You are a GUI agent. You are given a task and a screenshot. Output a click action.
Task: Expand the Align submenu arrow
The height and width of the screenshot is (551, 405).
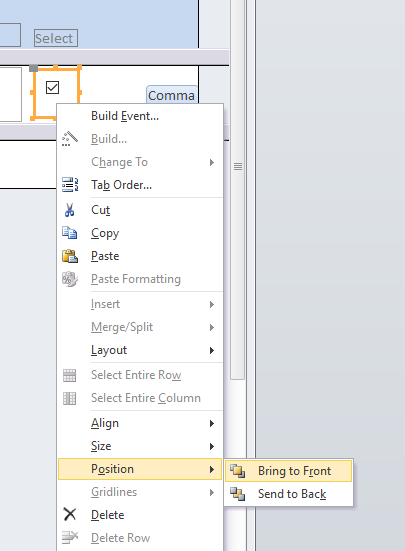pos(211,423)
